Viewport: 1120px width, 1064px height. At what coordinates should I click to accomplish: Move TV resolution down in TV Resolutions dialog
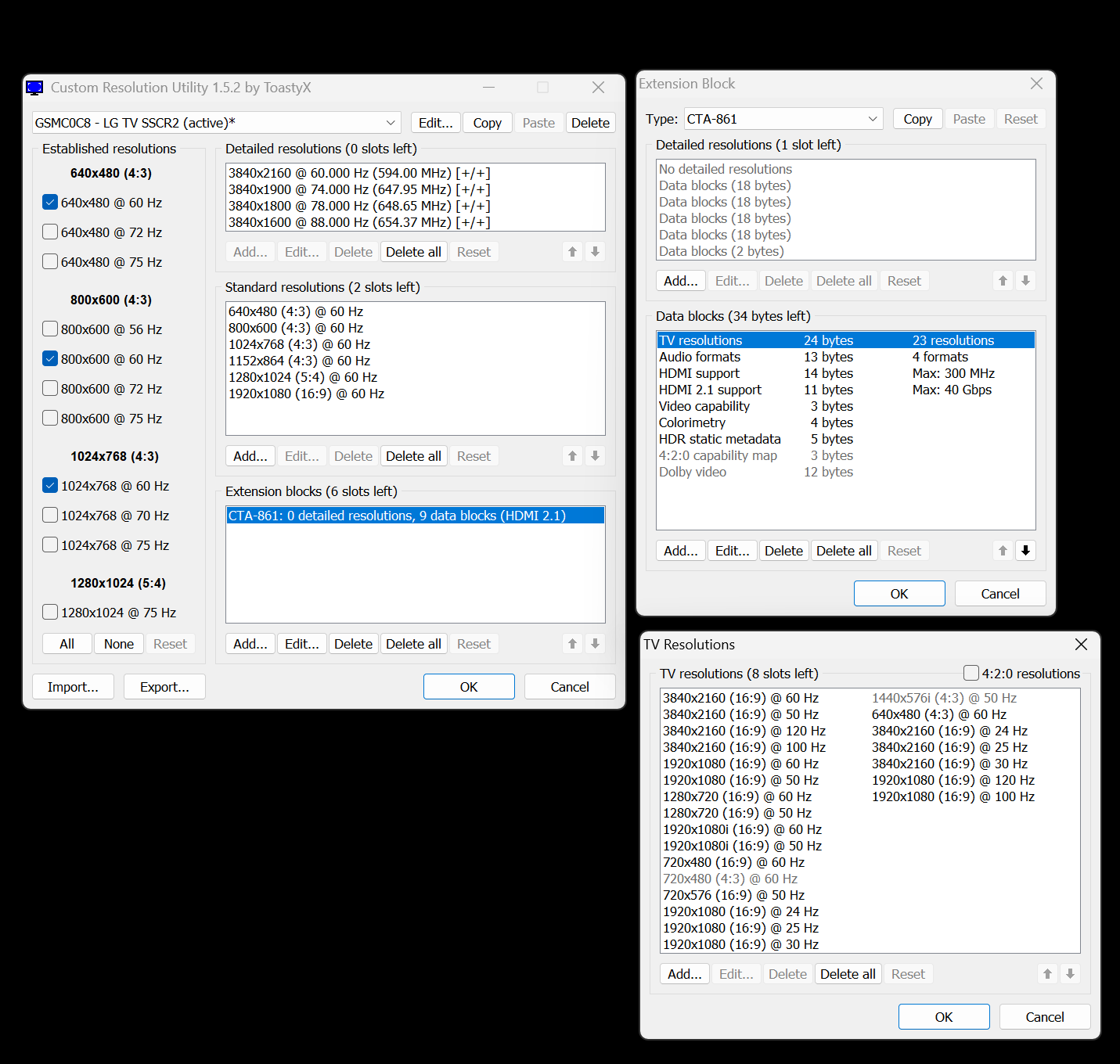[x=1070, y=973]
